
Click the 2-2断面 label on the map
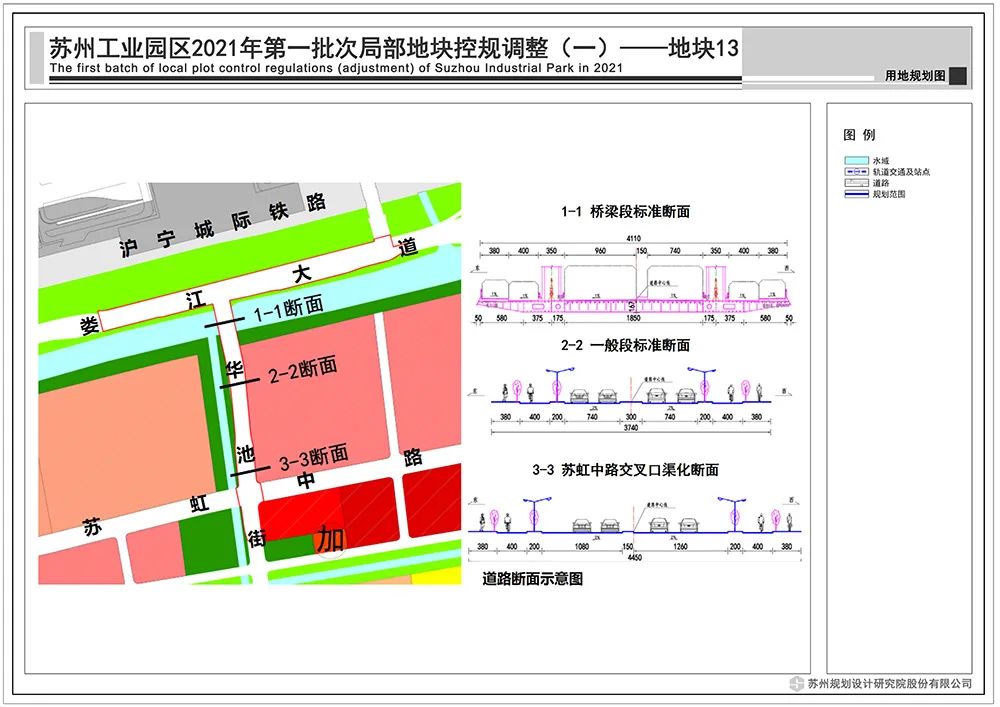pos(303,370)
